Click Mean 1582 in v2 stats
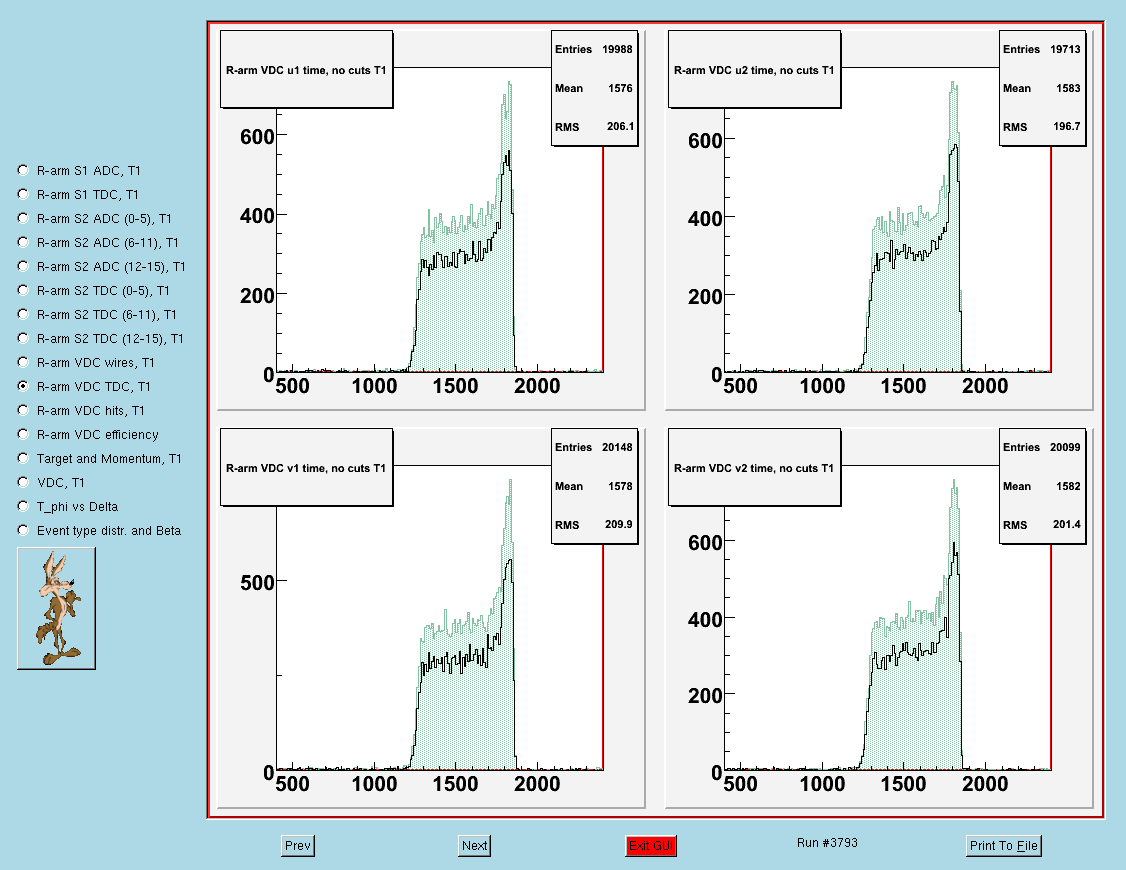This screenshot has height=870, width=1126. pos(1041,486)
